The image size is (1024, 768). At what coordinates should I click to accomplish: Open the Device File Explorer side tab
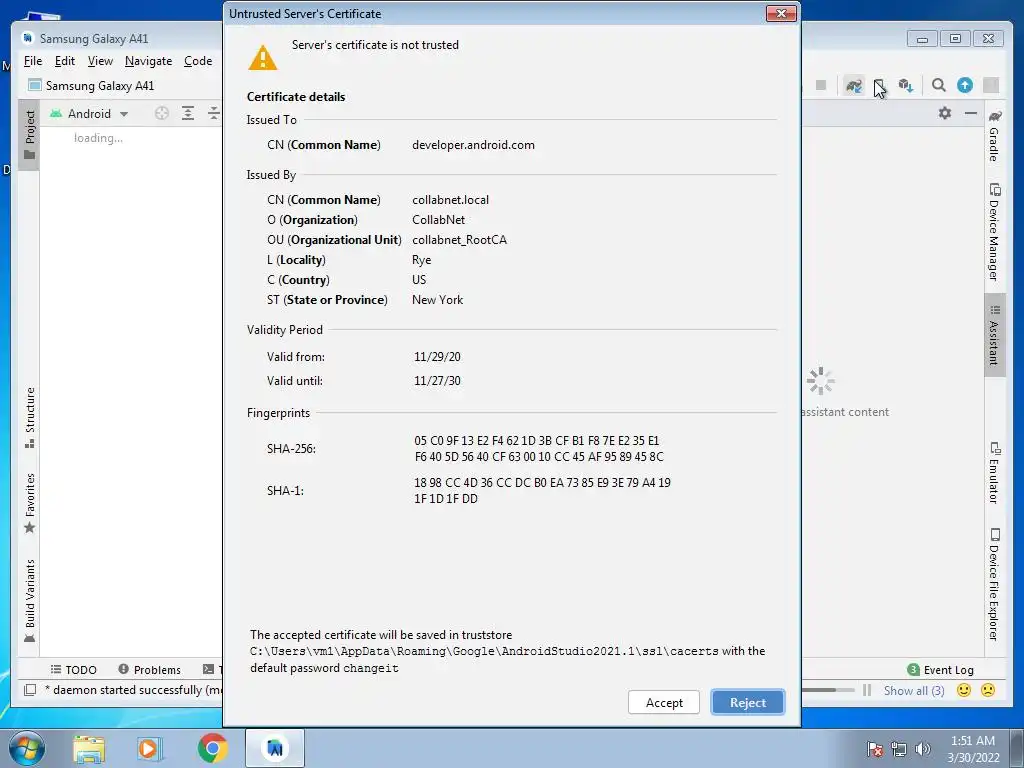[994, 584]
